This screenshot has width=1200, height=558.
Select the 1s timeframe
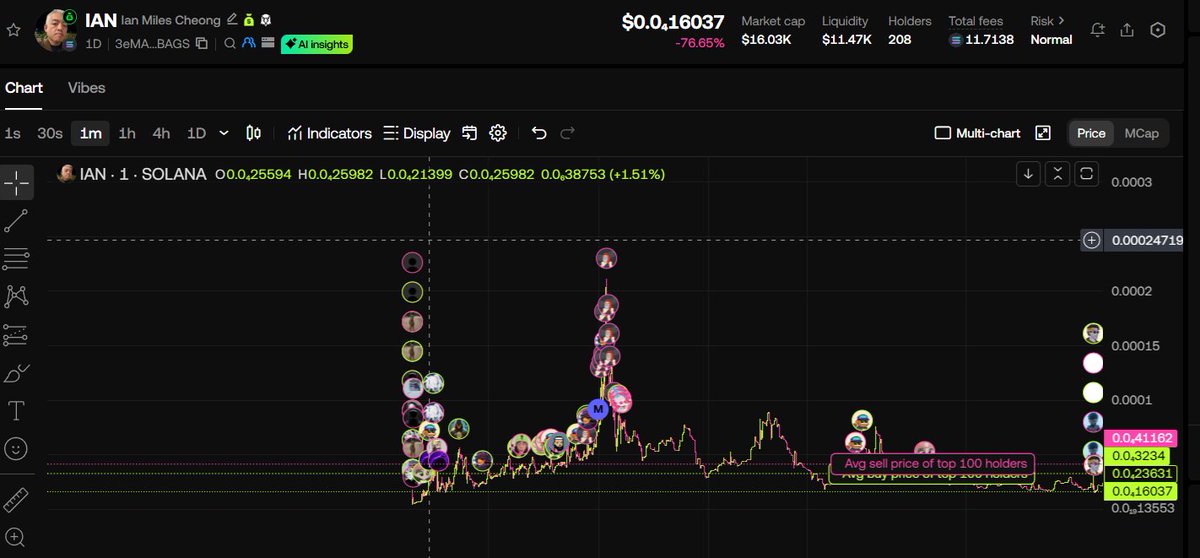[12, 133]
